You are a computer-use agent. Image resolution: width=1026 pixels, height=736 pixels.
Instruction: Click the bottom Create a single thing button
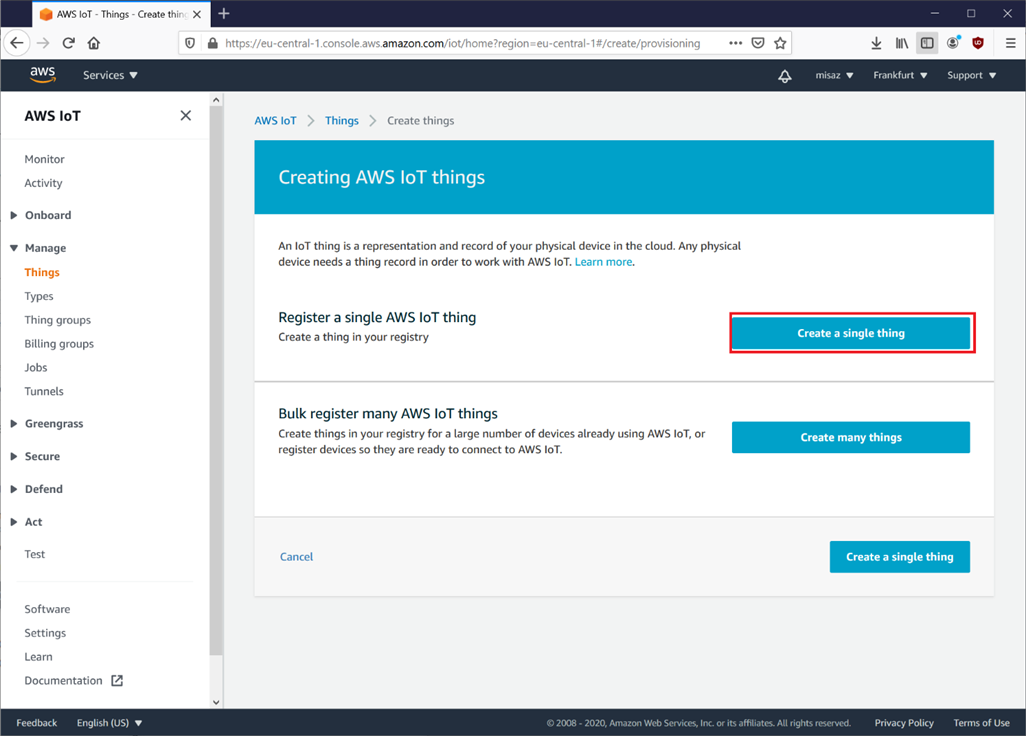coord(900,557)
